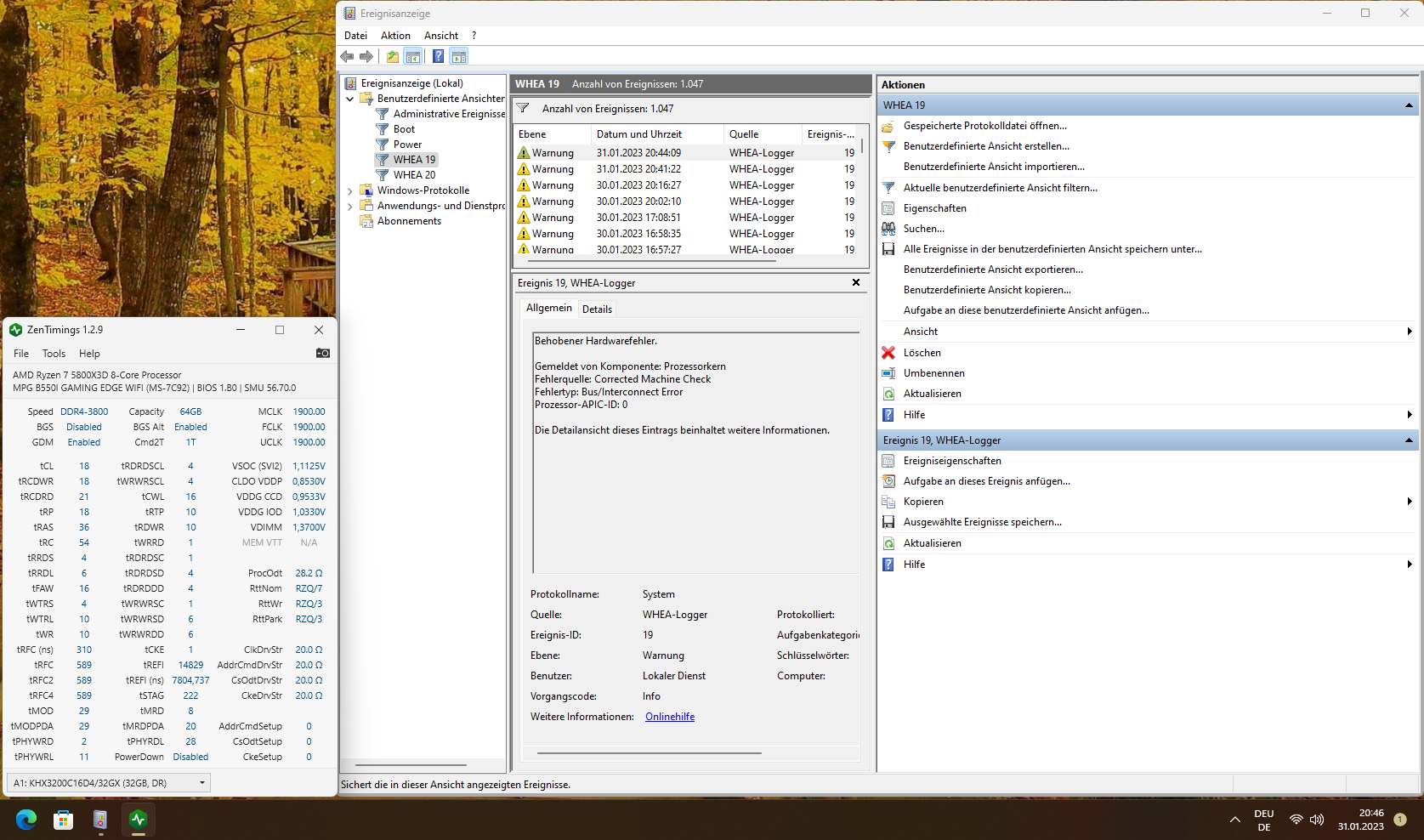This screenshot has height=840, width=1424.
Task: Collapse the Ereignis 19, WHEA-Logger actions section
Action: 1409,440
